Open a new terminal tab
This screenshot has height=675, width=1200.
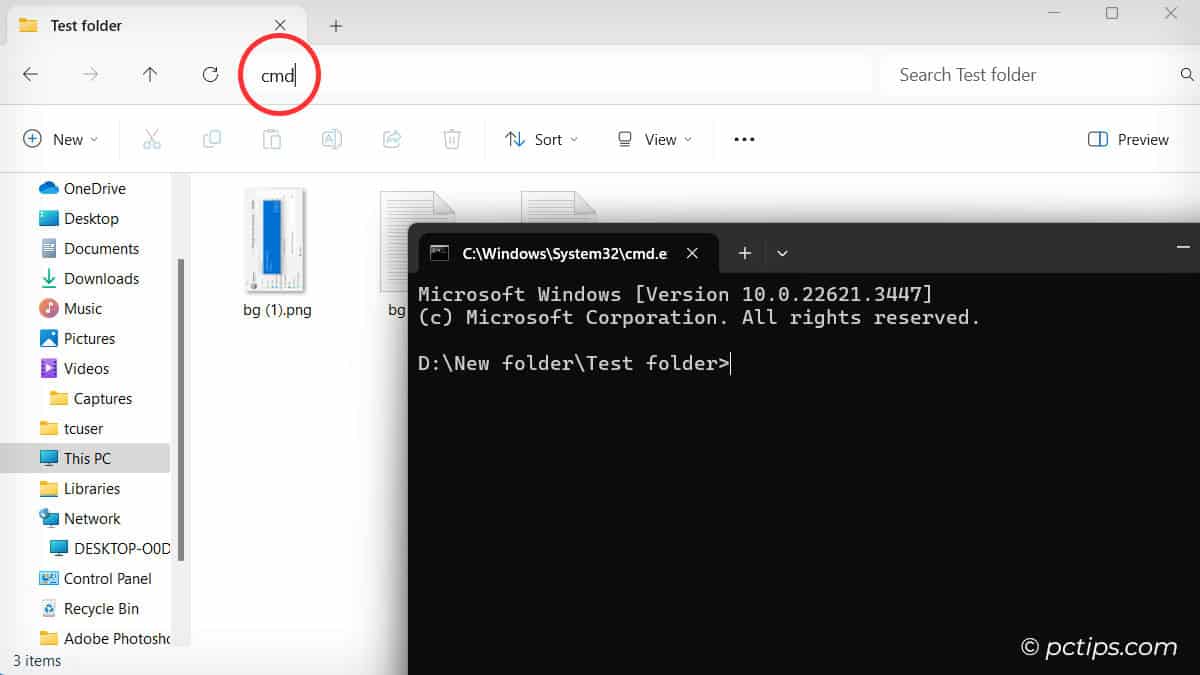coord(744,253)
